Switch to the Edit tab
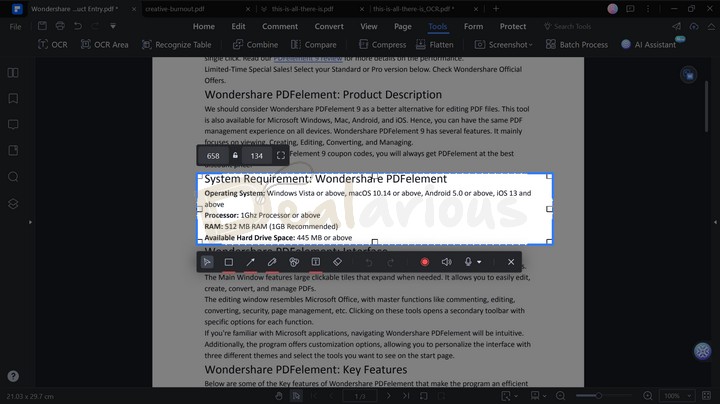720x404 pixels. pos(238,27)
